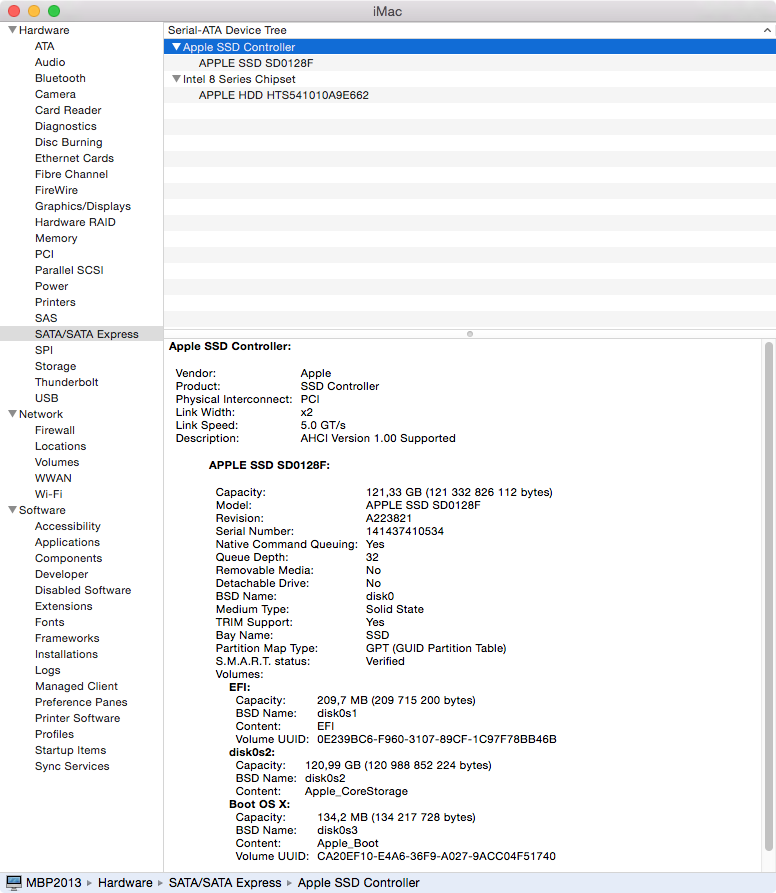
Task: Click Hardware in the bottom path bar
Action: point(125,882)
